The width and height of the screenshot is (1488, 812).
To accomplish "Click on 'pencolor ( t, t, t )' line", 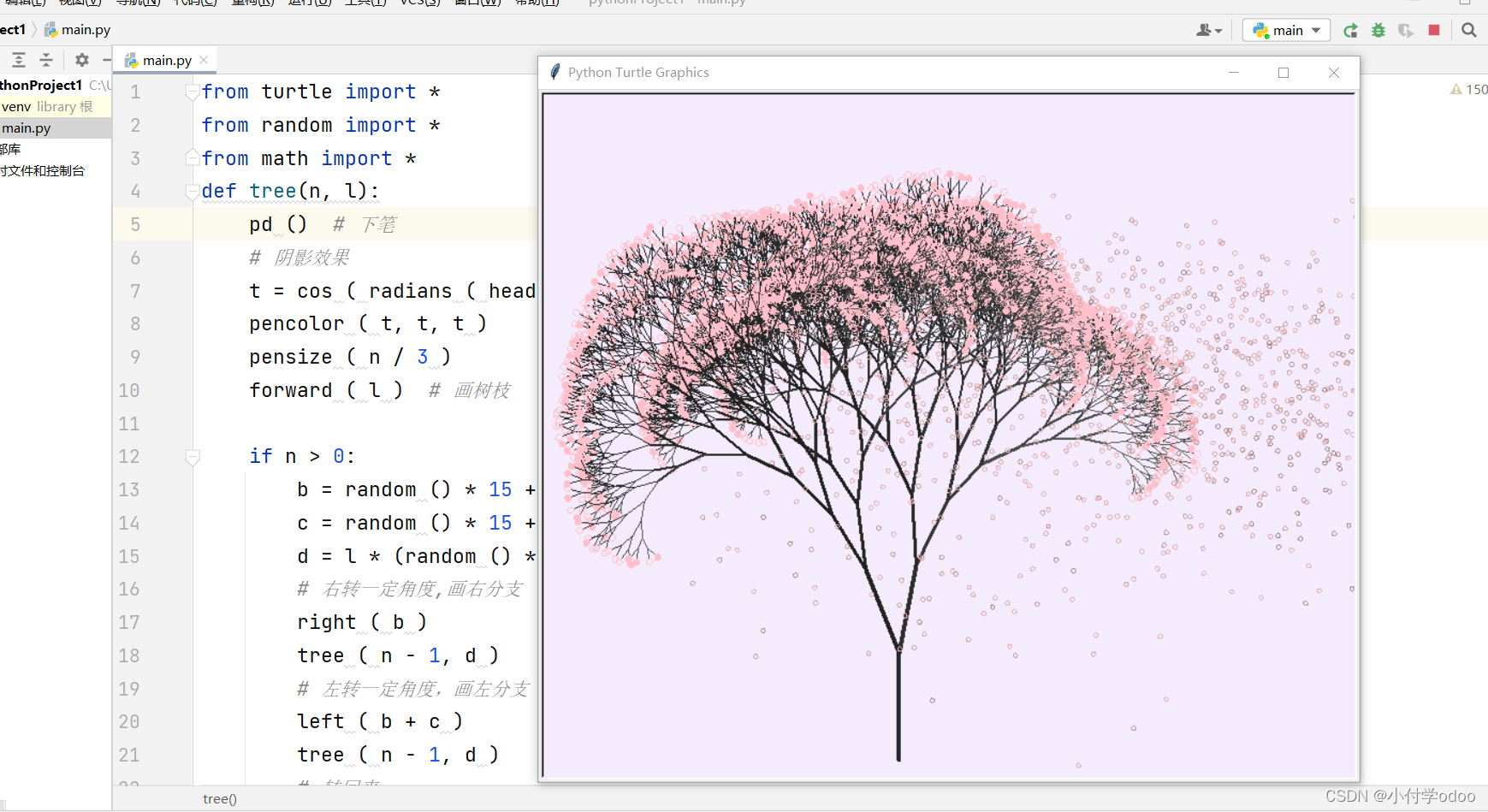I will pos(368,323).
